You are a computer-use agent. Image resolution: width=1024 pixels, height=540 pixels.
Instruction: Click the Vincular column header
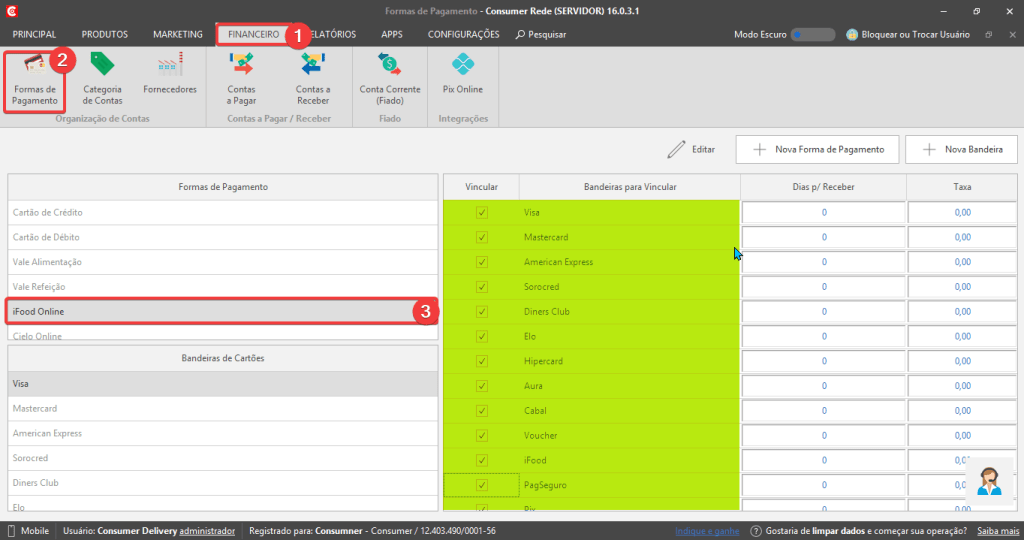(481, 187)
